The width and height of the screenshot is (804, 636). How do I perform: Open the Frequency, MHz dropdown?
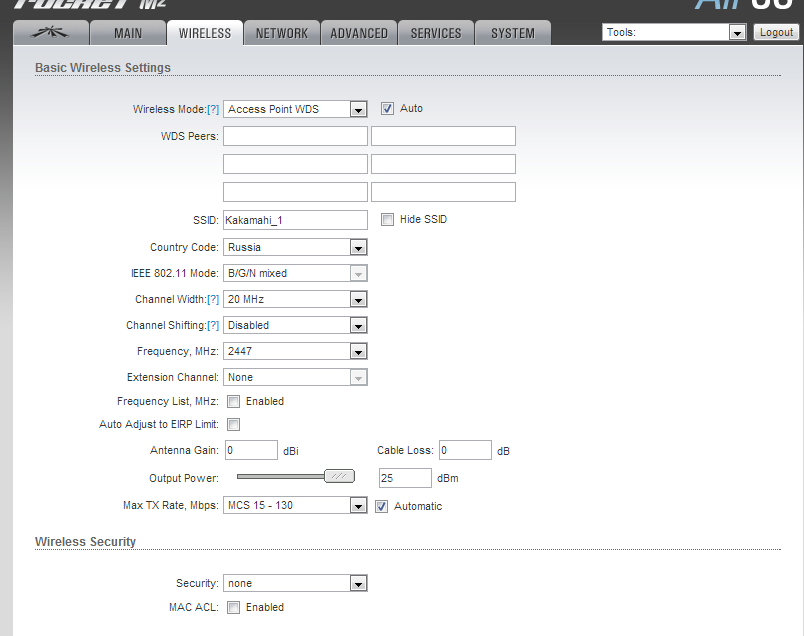click(x=295, y=351)
